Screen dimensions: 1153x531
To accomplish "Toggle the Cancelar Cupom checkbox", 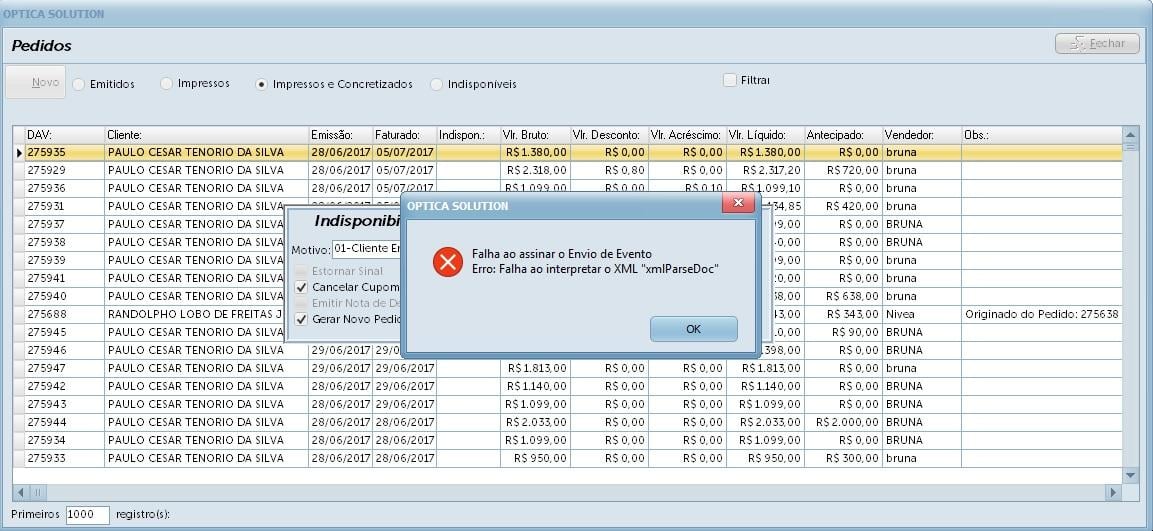I will [x=301, y=287].
